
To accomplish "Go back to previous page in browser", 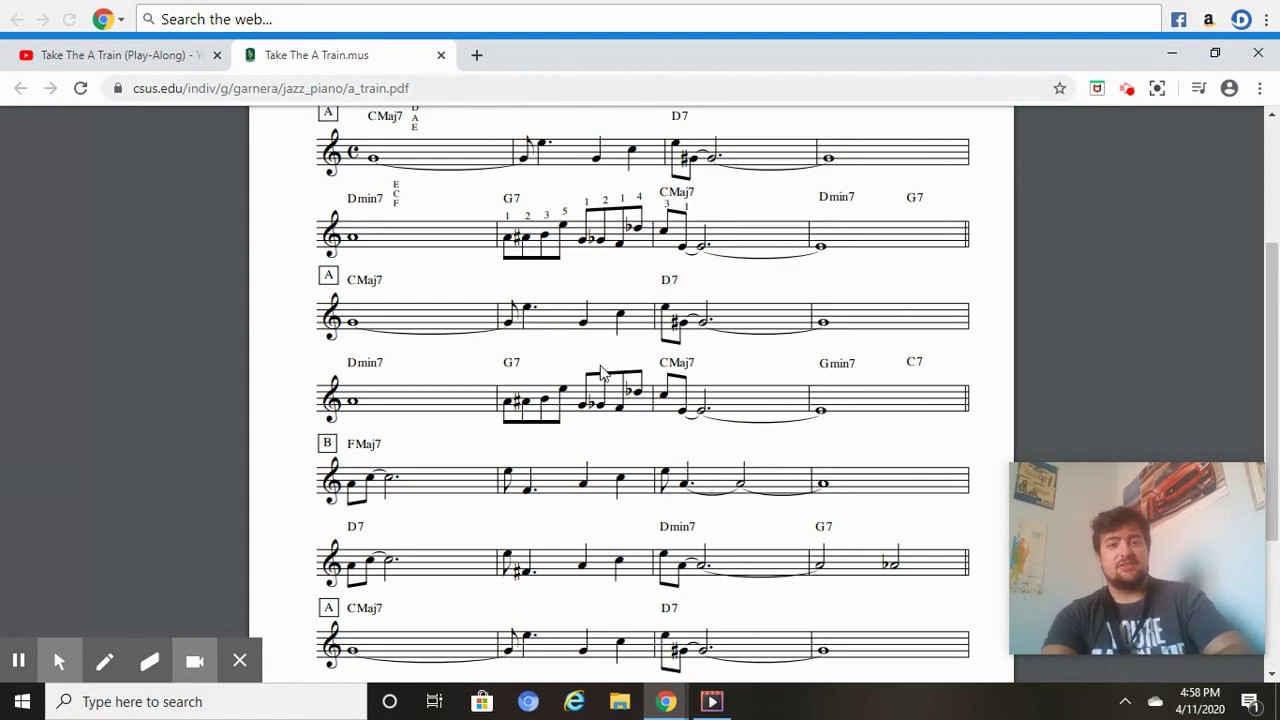I will pos(20,88).
